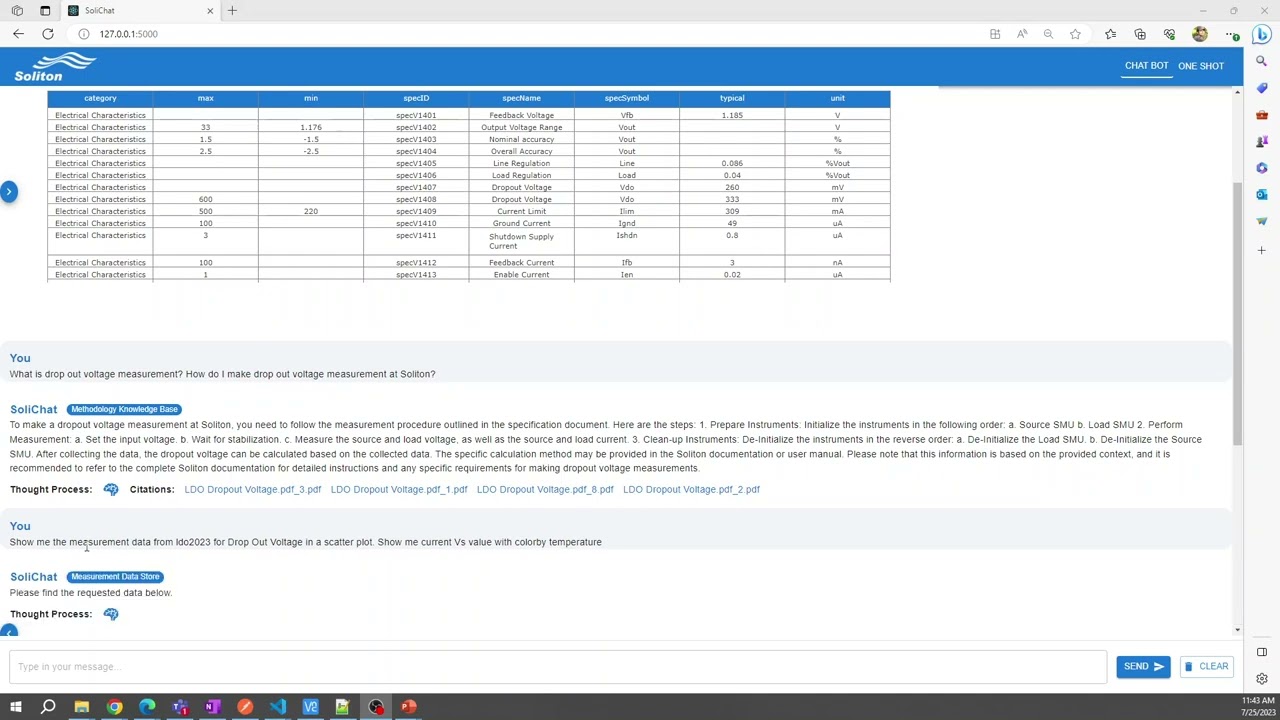The height and width of the screenshot is (720, 1280).
Task: Open File Explorer from the taskbar
Action: (x=81, y=707)
